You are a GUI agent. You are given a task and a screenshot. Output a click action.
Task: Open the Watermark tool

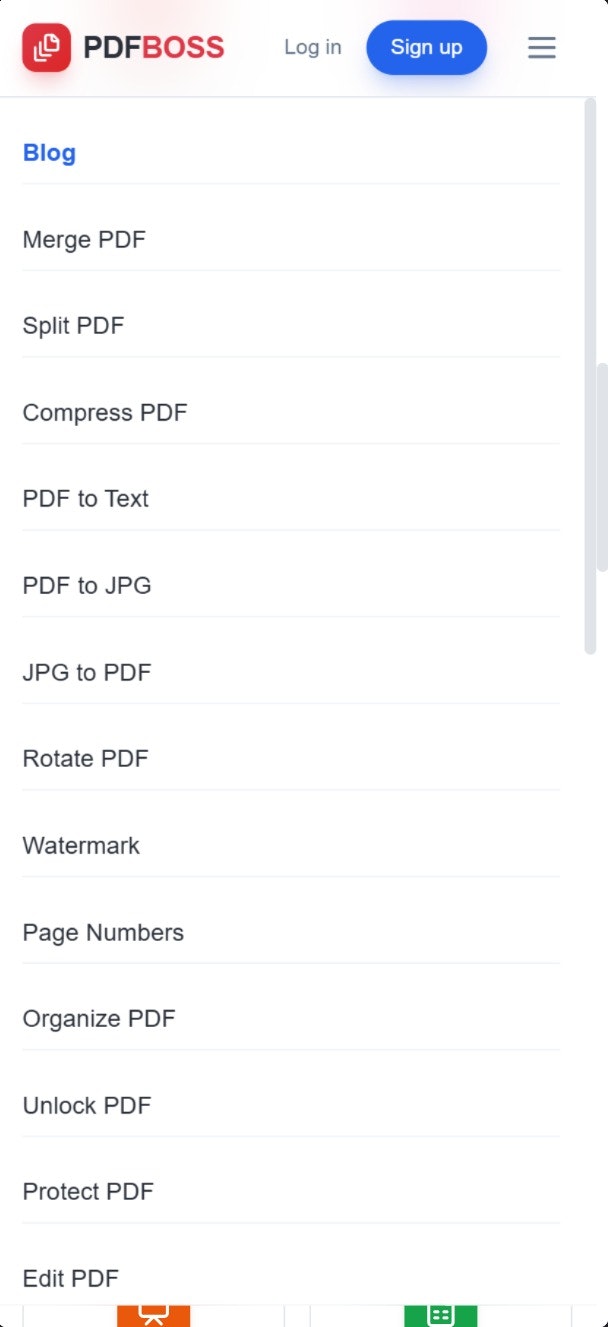click(81, 845)
